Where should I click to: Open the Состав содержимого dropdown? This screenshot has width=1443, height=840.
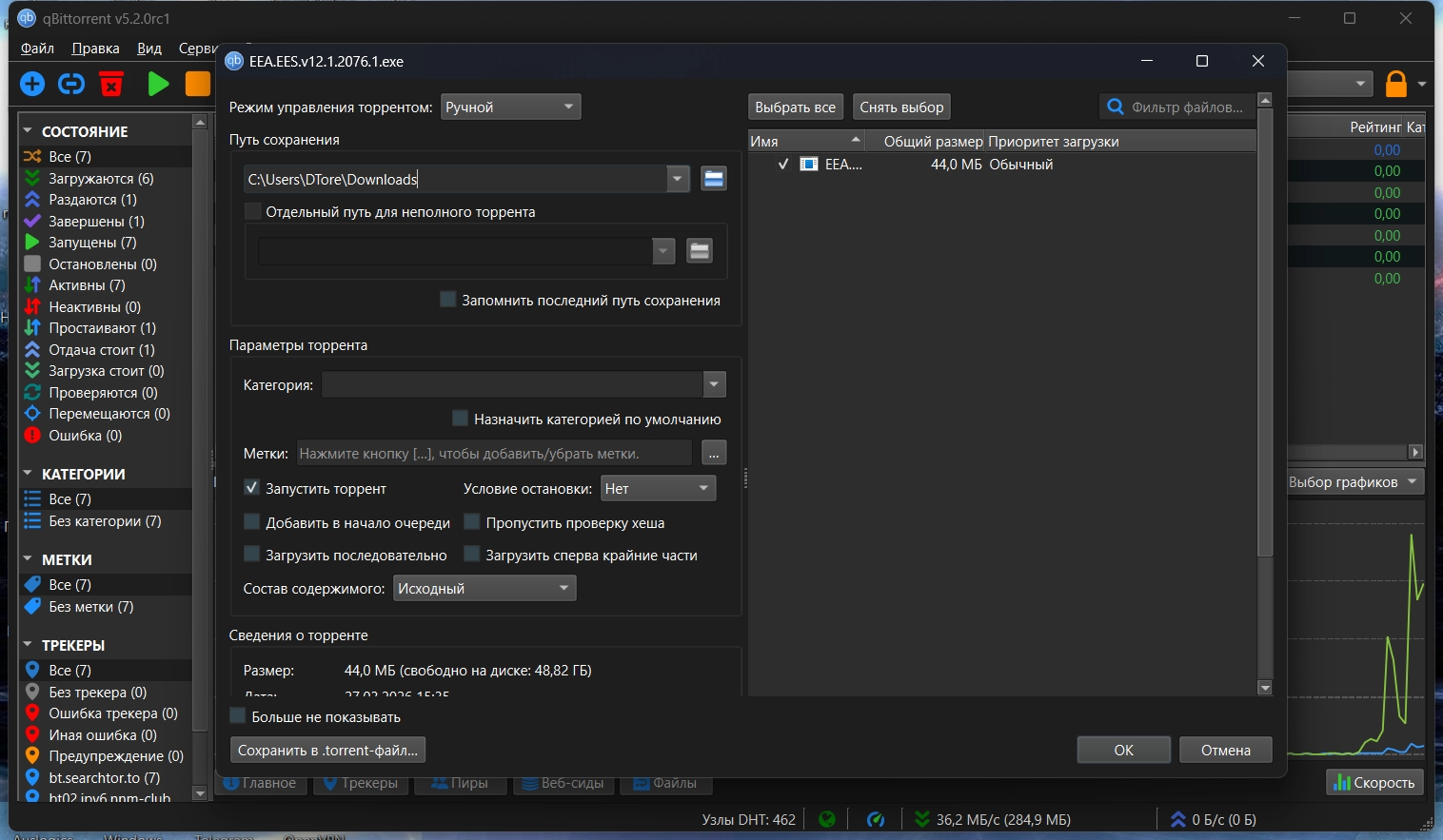click(484, 588)
